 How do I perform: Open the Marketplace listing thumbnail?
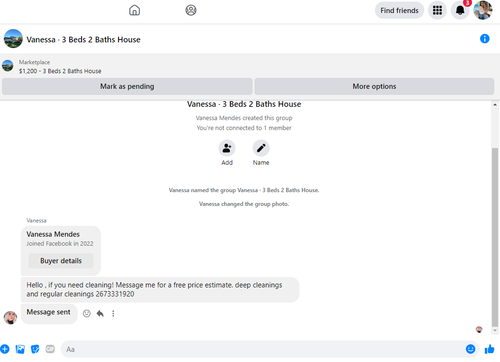[8, 66]
